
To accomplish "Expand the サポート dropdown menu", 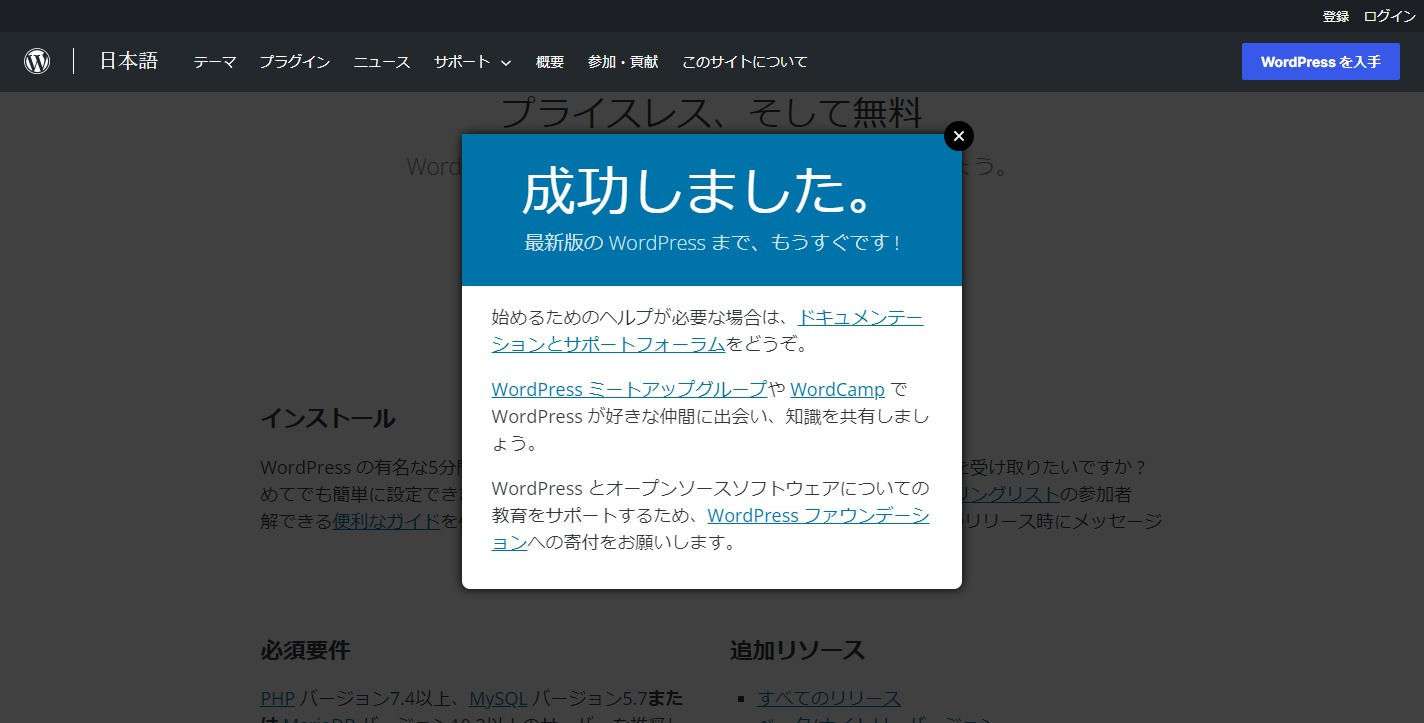I will [472, 62].
